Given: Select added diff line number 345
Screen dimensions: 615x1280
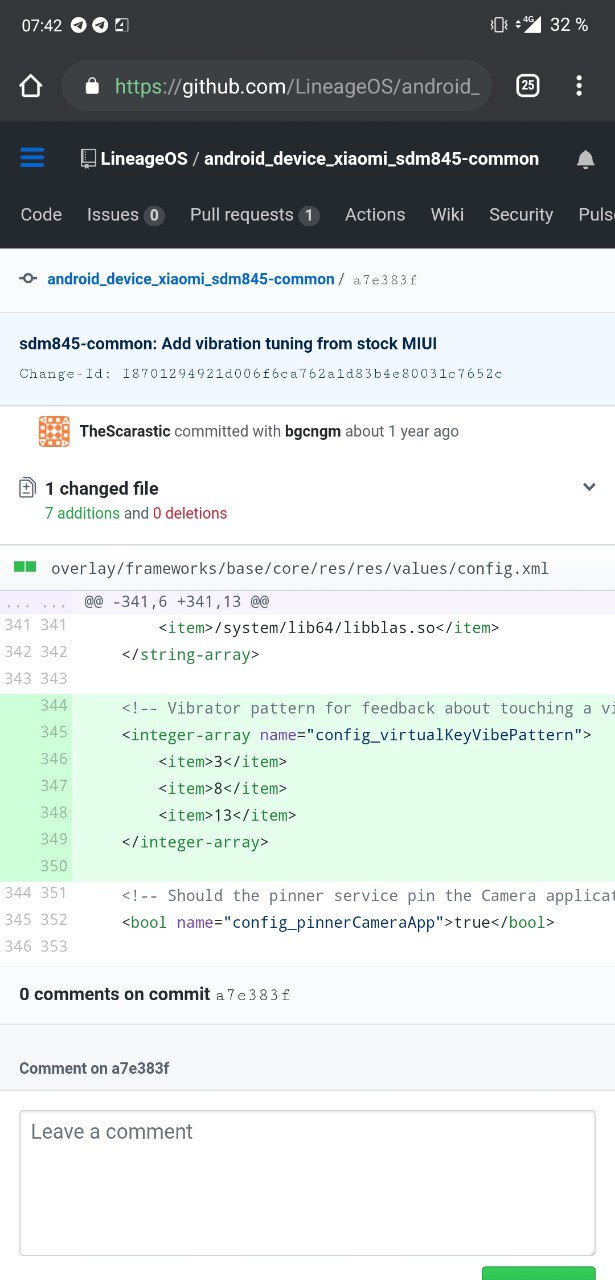Looking at the screenshot, I should (x=54, y=732).
